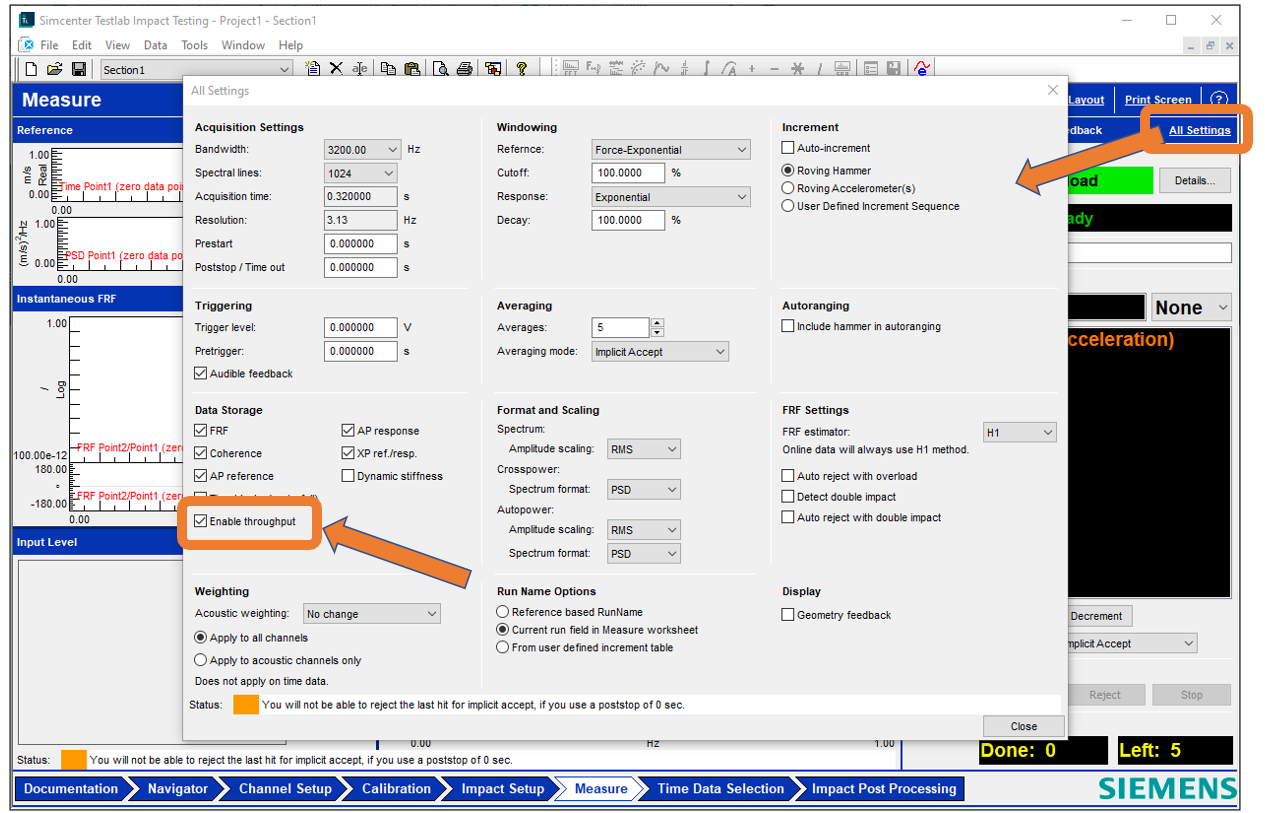Click the Close button in All Settings
Image resolution: width=1265 pixels, height=813 pixels.
(1023, 726)
